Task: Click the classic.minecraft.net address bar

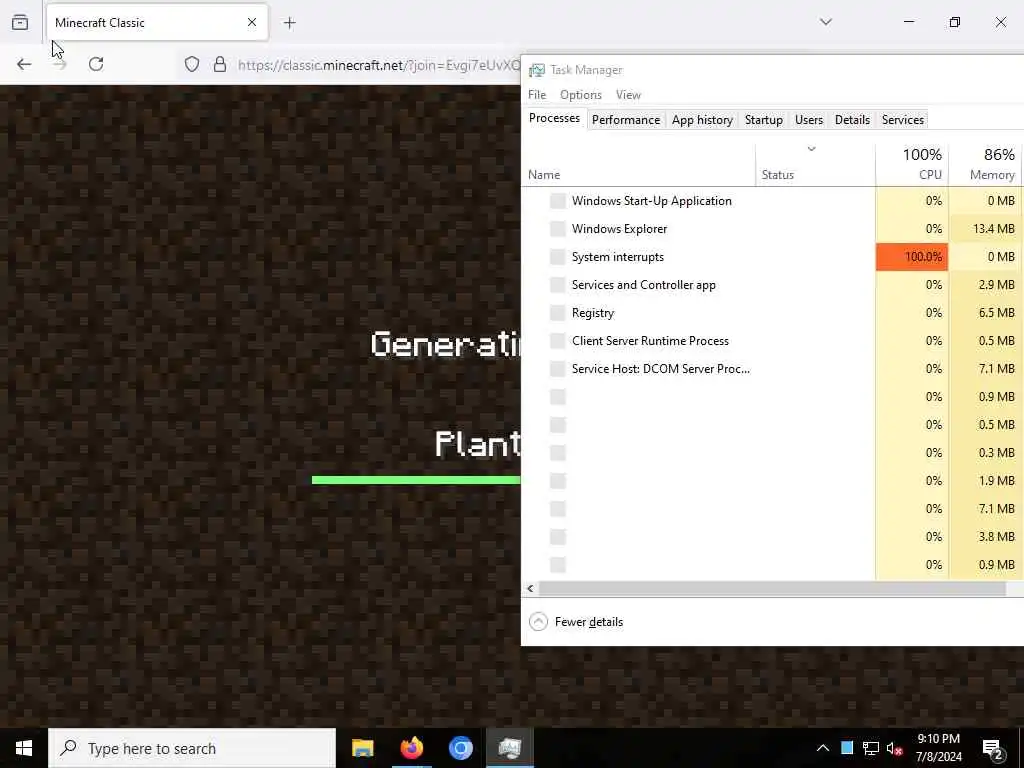Action: [379, 65]
